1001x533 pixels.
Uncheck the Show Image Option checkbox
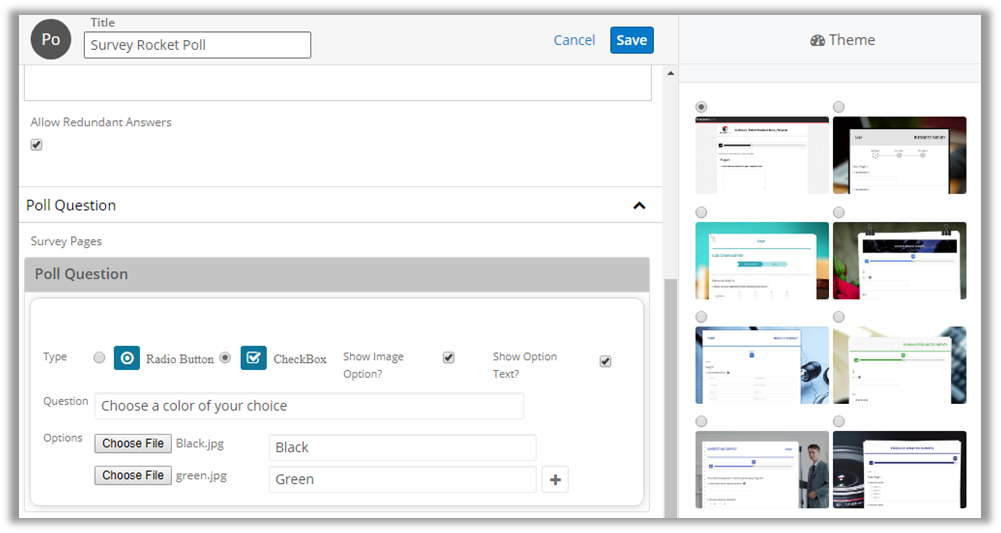coord(449,358)
